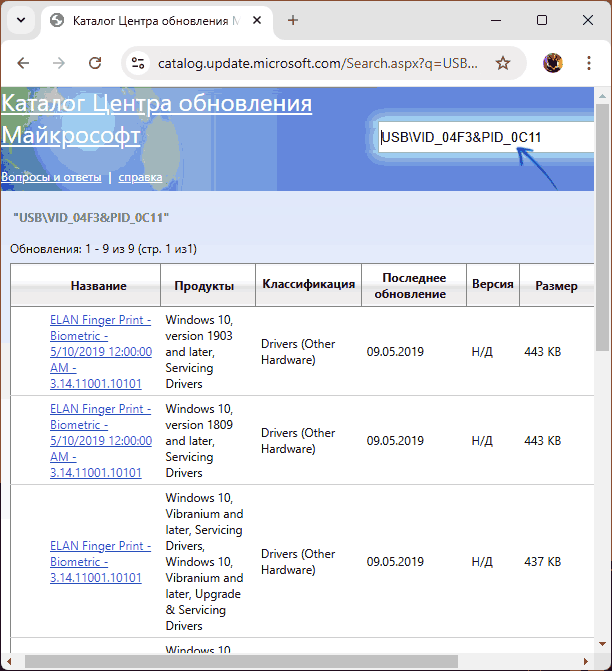Sort by the Название column header
The width and height of the screenshot is (612, 671).
click(x=98, y=286)
